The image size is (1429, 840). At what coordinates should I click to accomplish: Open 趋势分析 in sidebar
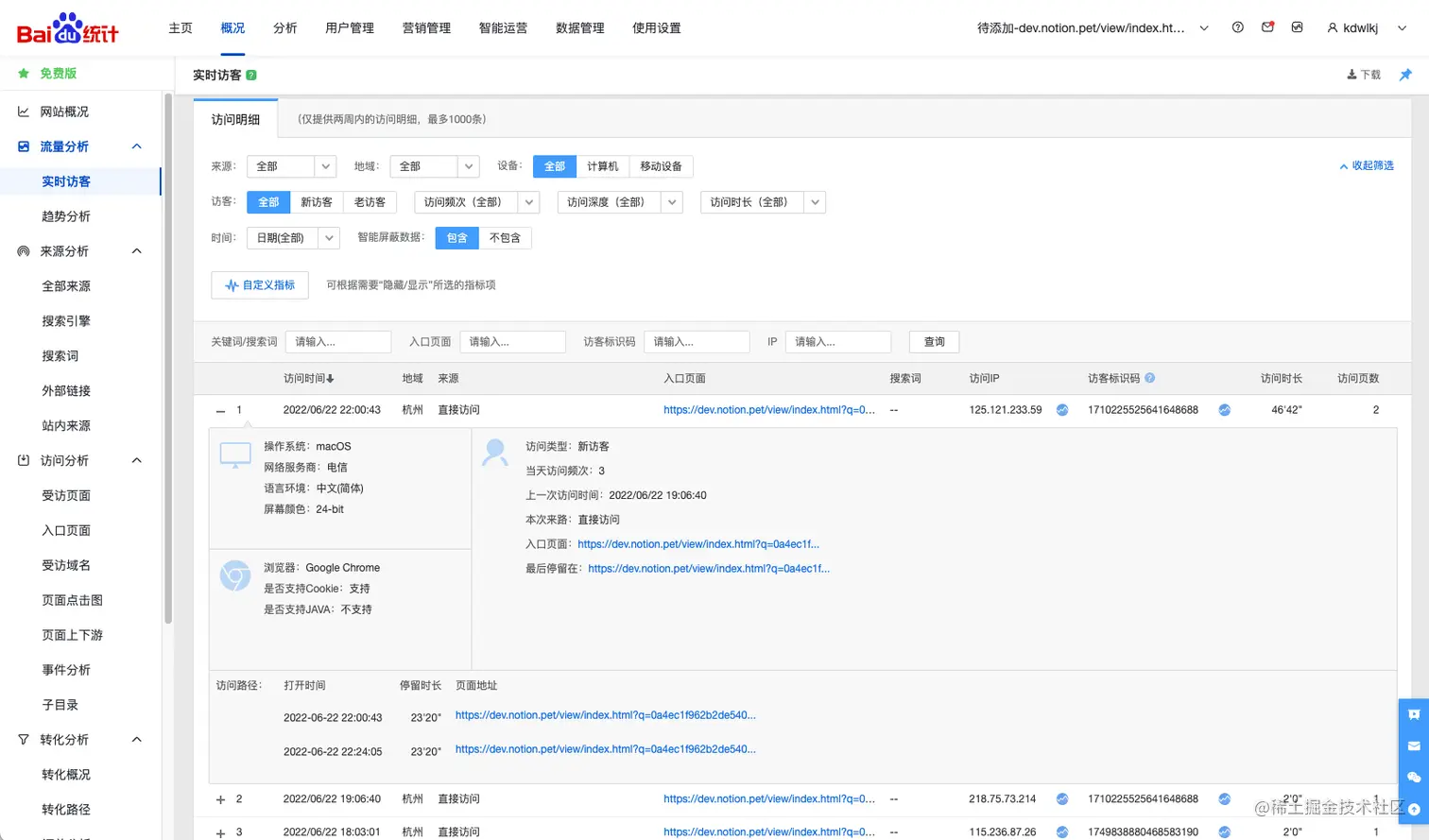(66, 216)
